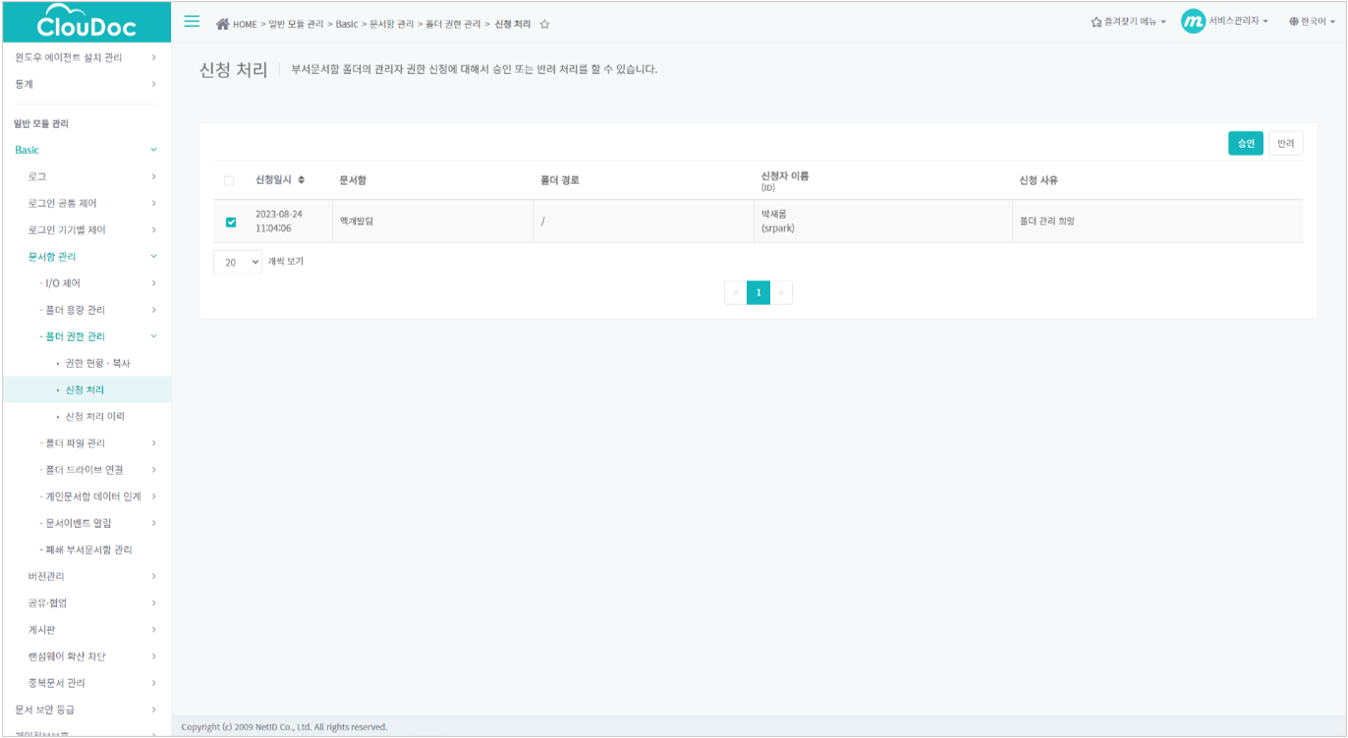Collapse the Basic section chevron
1348x738 pixels.
(x=153, y=150)
